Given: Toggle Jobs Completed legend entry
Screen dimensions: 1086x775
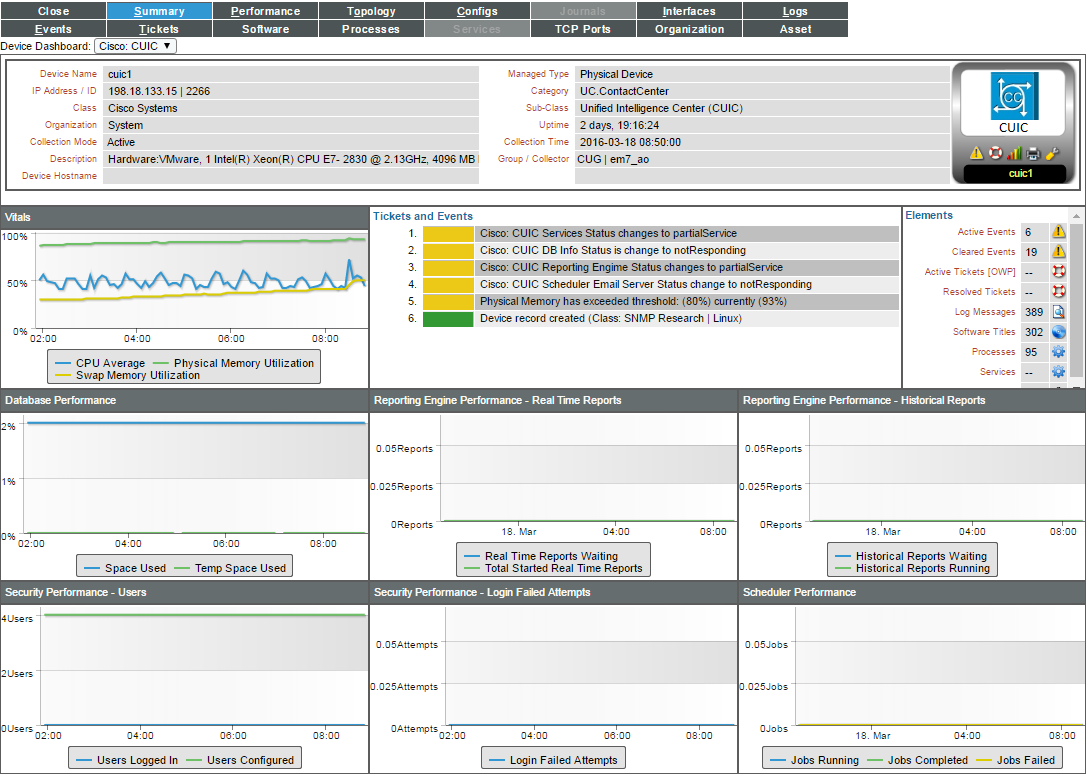Looking at the screenshot, I should 918,760.
